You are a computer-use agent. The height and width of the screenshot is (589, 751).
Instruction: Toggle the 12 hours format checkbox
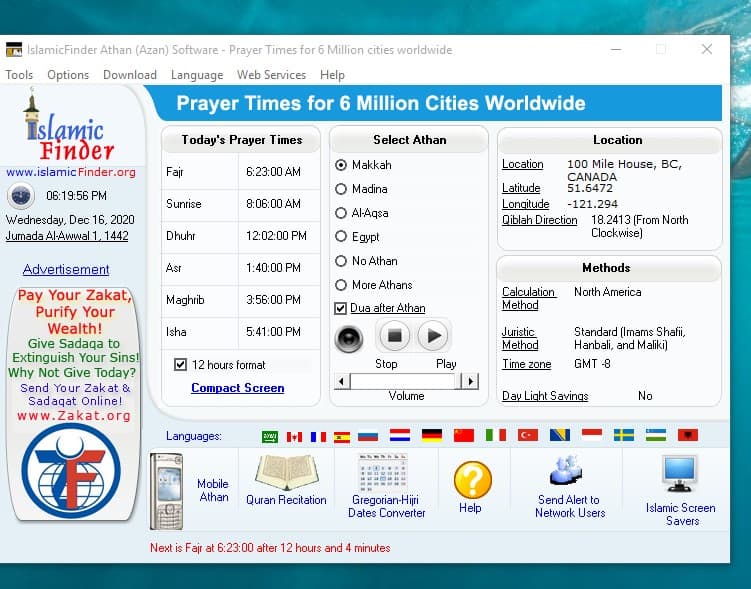[x=180, y=364]
